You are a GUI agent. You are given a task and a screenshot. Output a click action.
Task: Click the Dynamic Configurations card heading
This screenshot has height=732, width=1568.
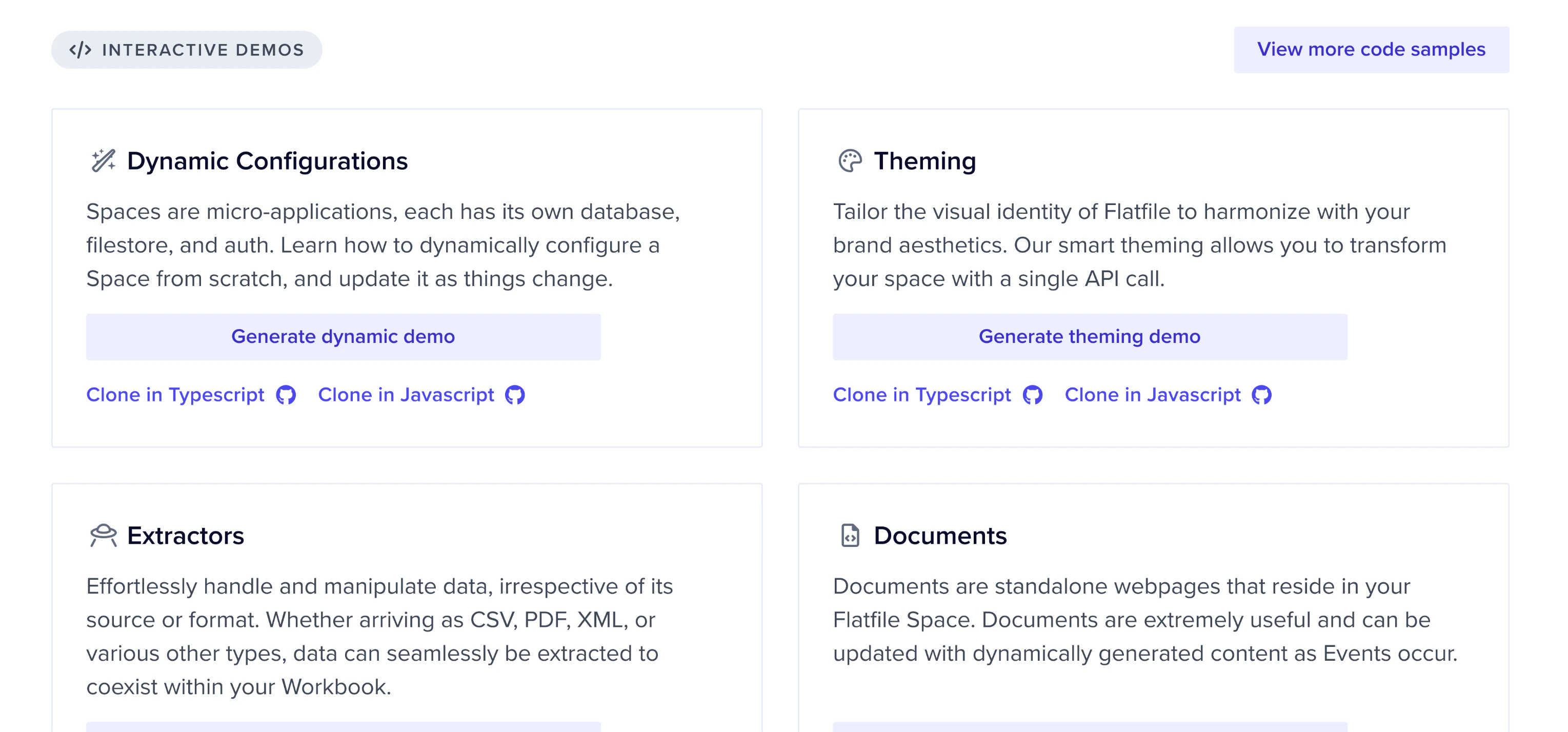(267, 161)
